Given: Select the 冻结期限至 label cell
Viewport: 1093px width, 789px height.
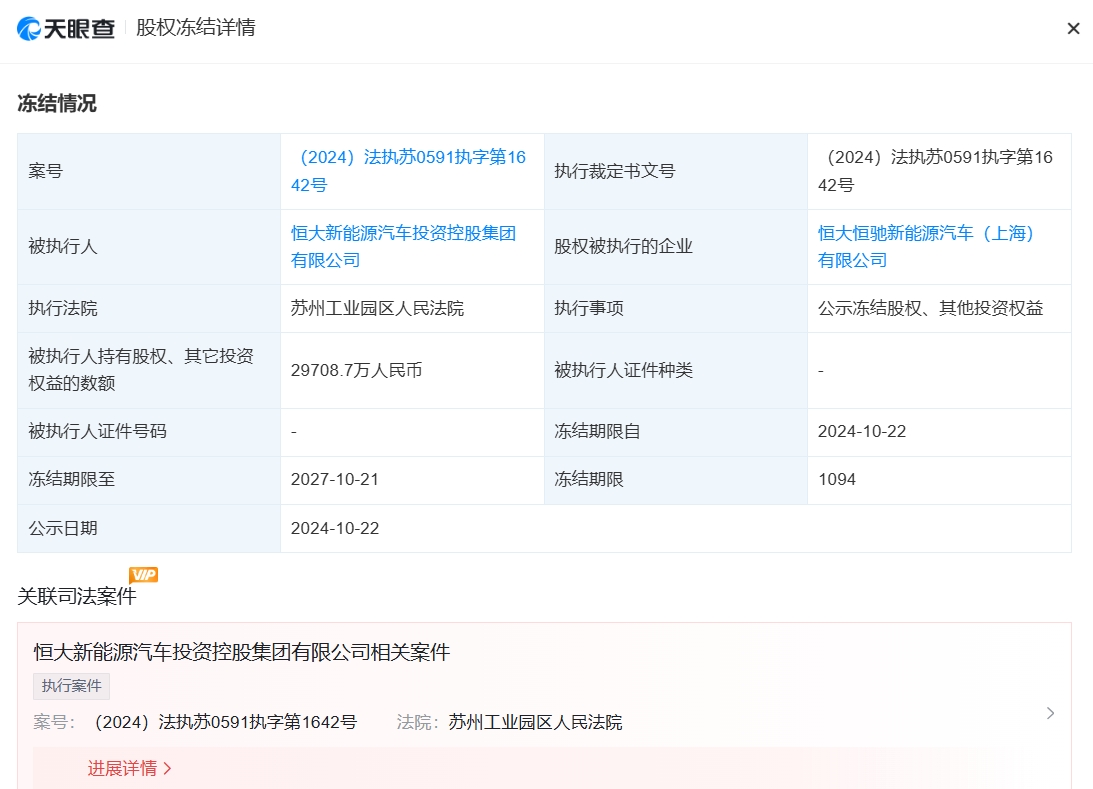Looking at the screenshot, I should [149, 480].
